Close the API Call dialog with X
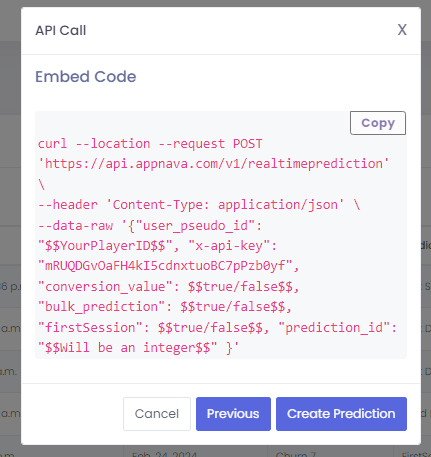The height and width of the screenshot is (457, 431). pos(402,30)
